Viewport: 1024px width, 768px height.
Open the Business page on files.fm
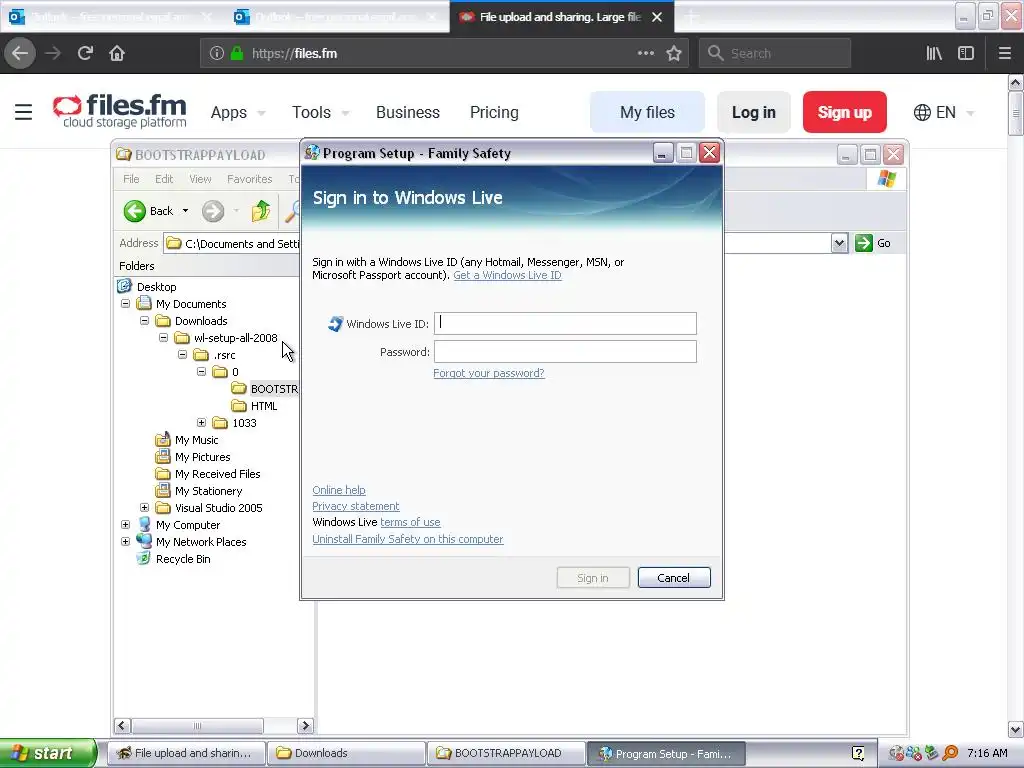pyautogui.click(x=408, y=112)
